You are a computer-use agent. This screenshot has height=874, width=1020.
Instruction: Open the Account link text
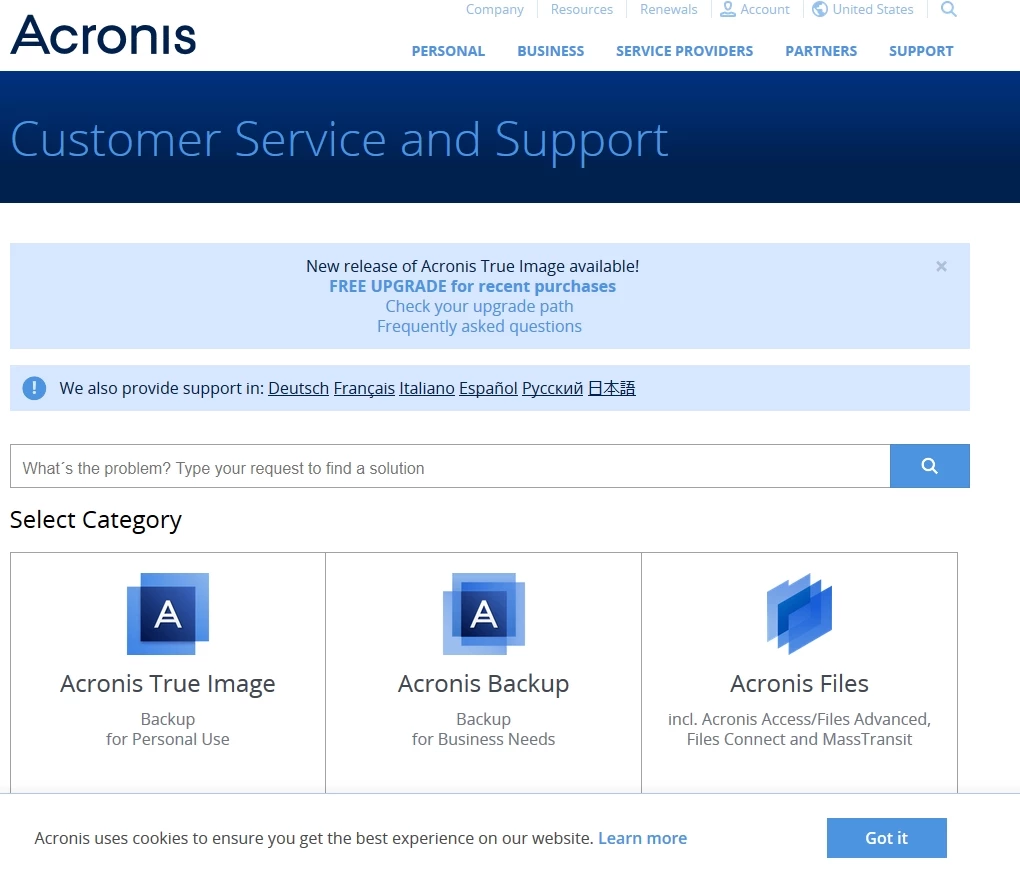(x=764, y=9)
